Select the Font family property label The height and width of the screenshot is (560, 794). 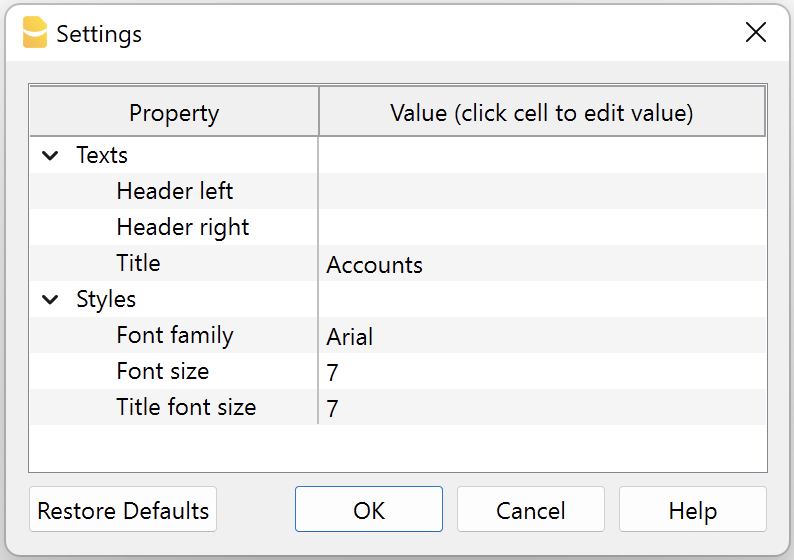click(x=175, y=336)
